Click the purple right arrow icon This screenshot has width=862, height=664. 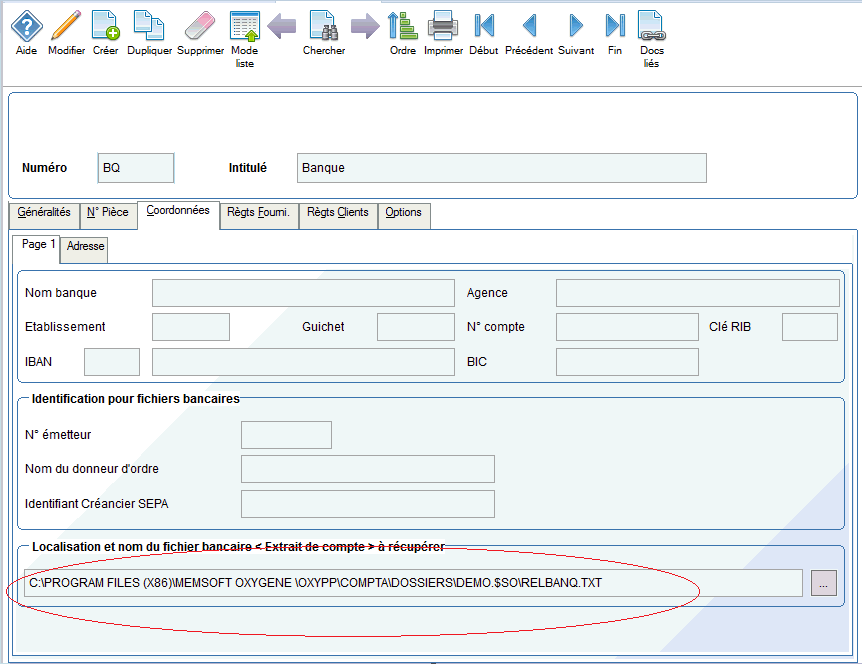365,25
